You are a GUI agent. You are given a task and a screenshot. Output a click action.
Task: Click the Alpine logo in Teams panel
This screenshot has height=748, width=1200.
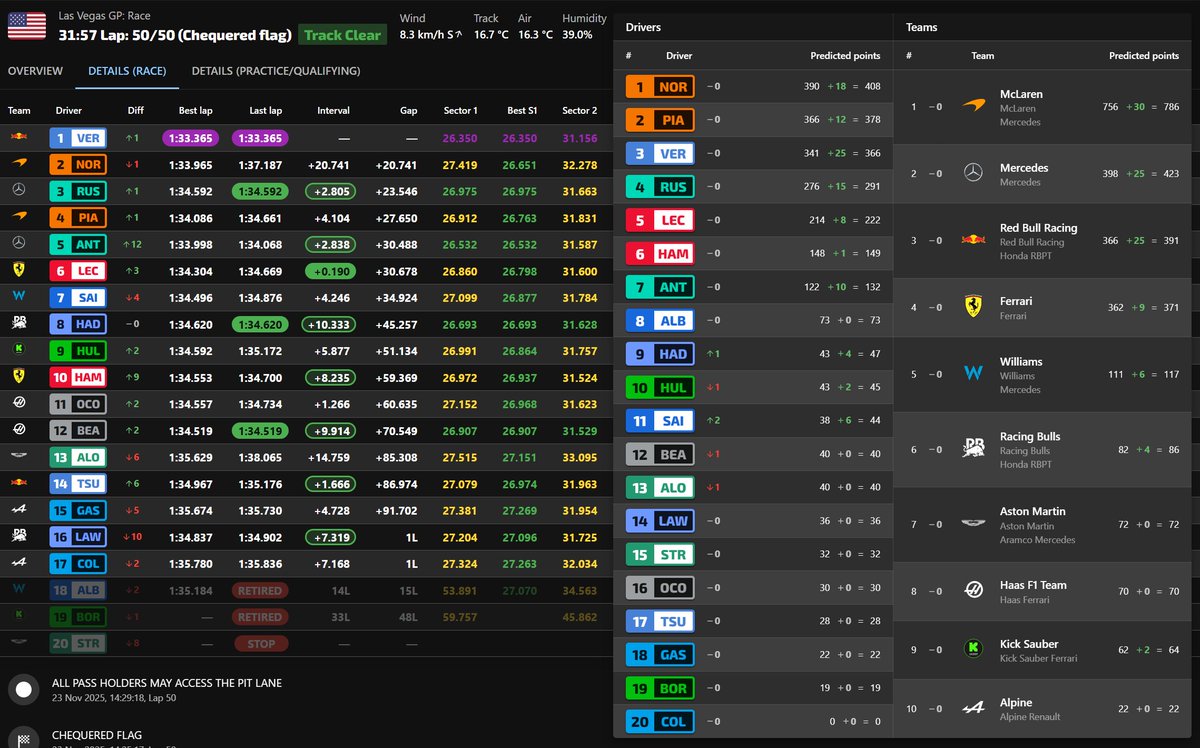(x=973, y=708)
